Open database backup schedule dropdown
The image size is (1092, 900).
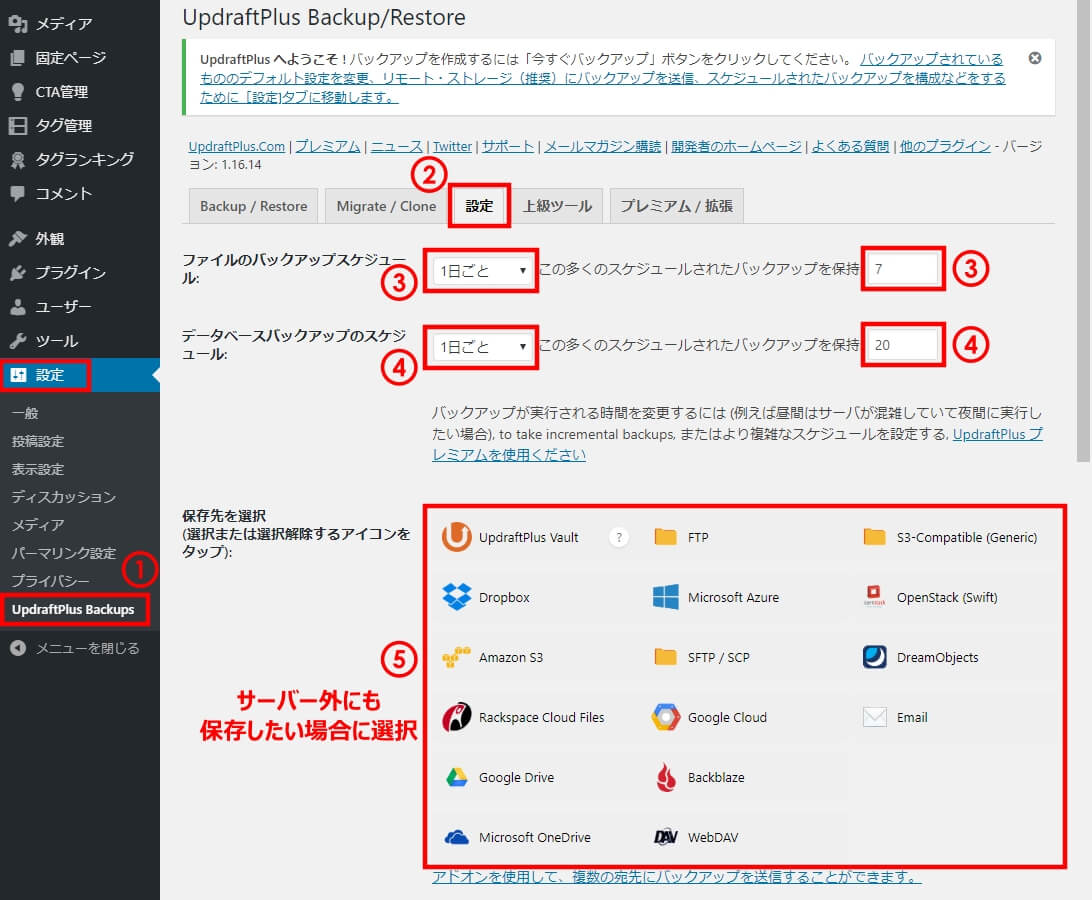click(x=481, y=346)
